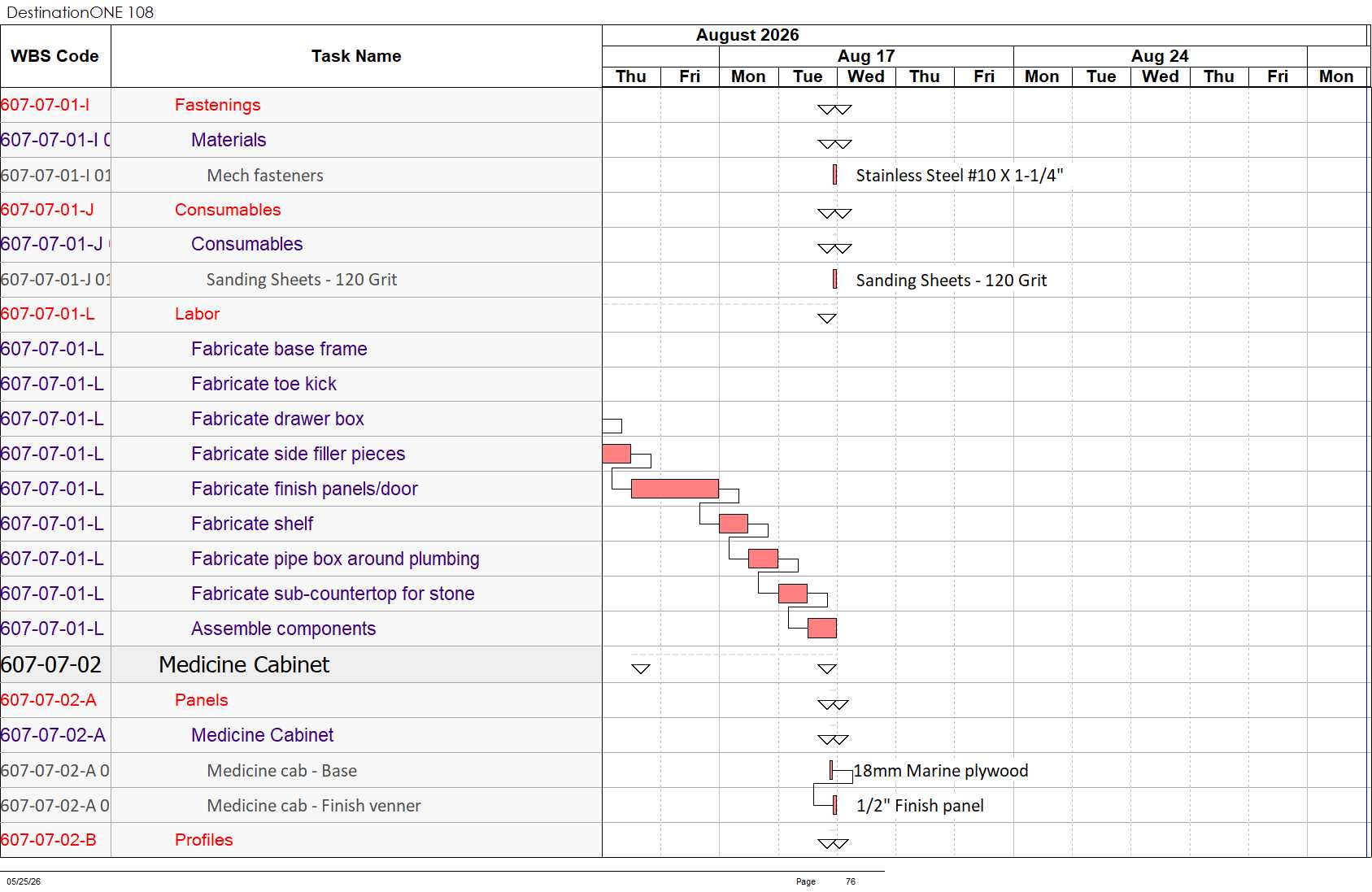Select the 18mm Marine plywood milestone marker
This screenshot has height=892, width=1372.
831,770
